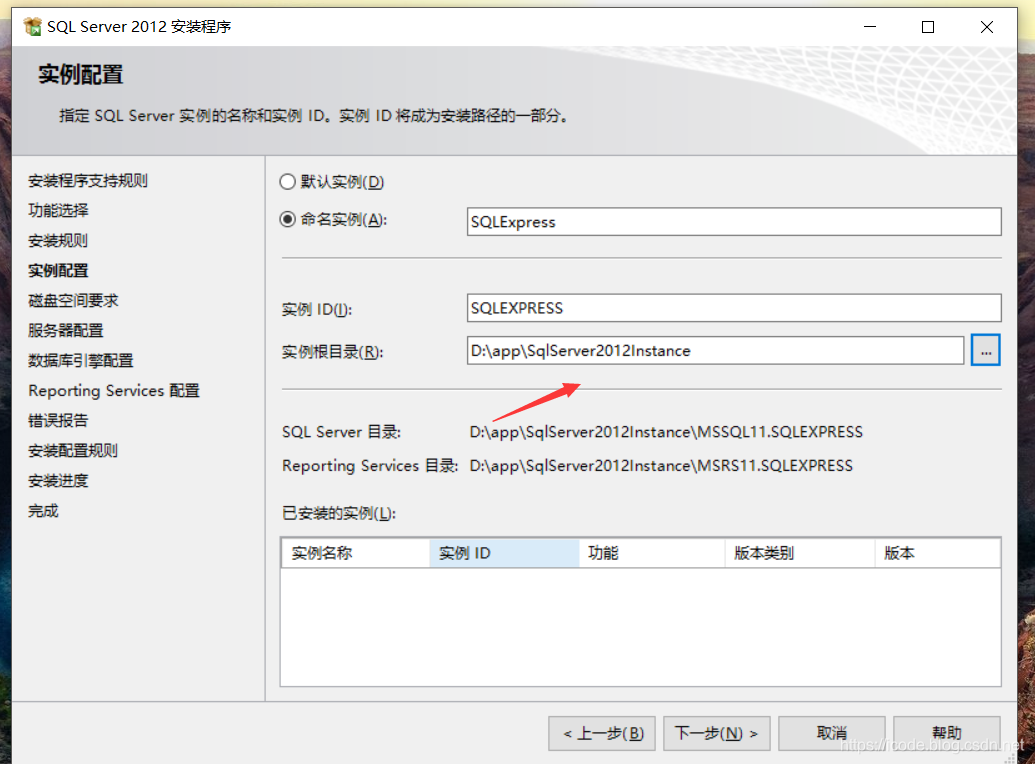1035x764 pixels.
Task: Sort by the 版本 column header
Action: pos(937,553)
